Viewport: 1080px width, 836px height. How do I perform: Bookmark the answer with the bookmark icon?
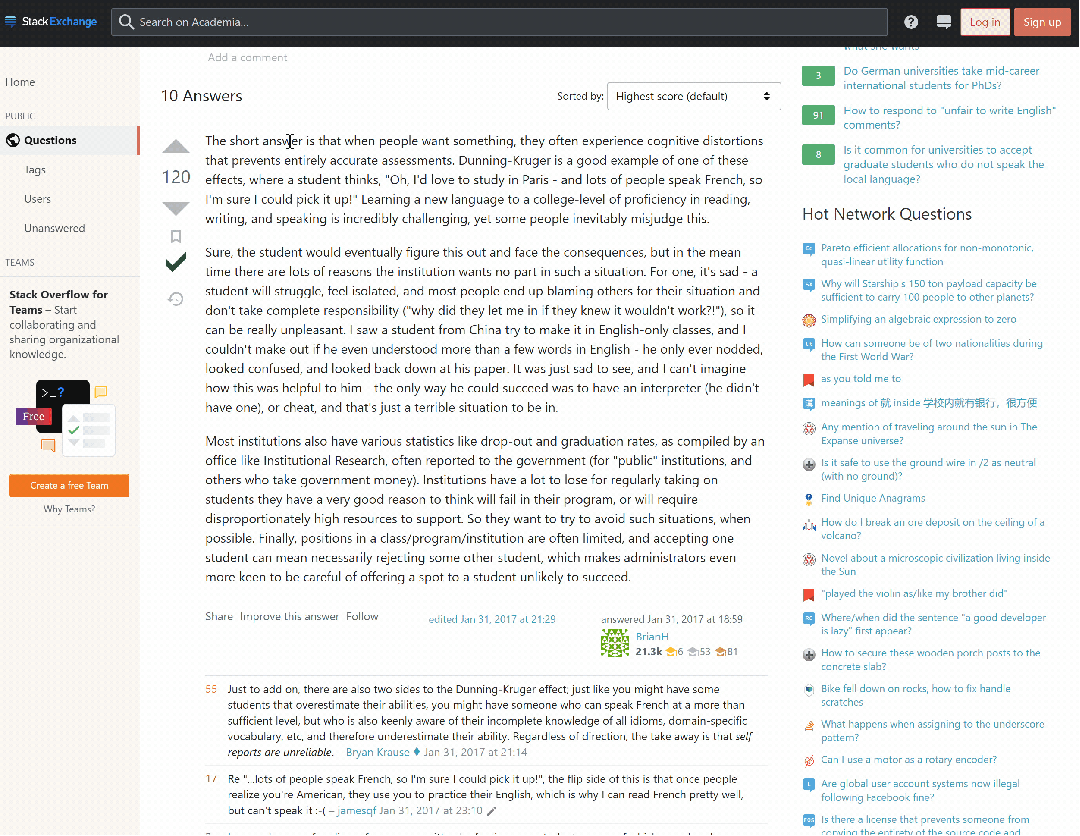coord(176,237)
